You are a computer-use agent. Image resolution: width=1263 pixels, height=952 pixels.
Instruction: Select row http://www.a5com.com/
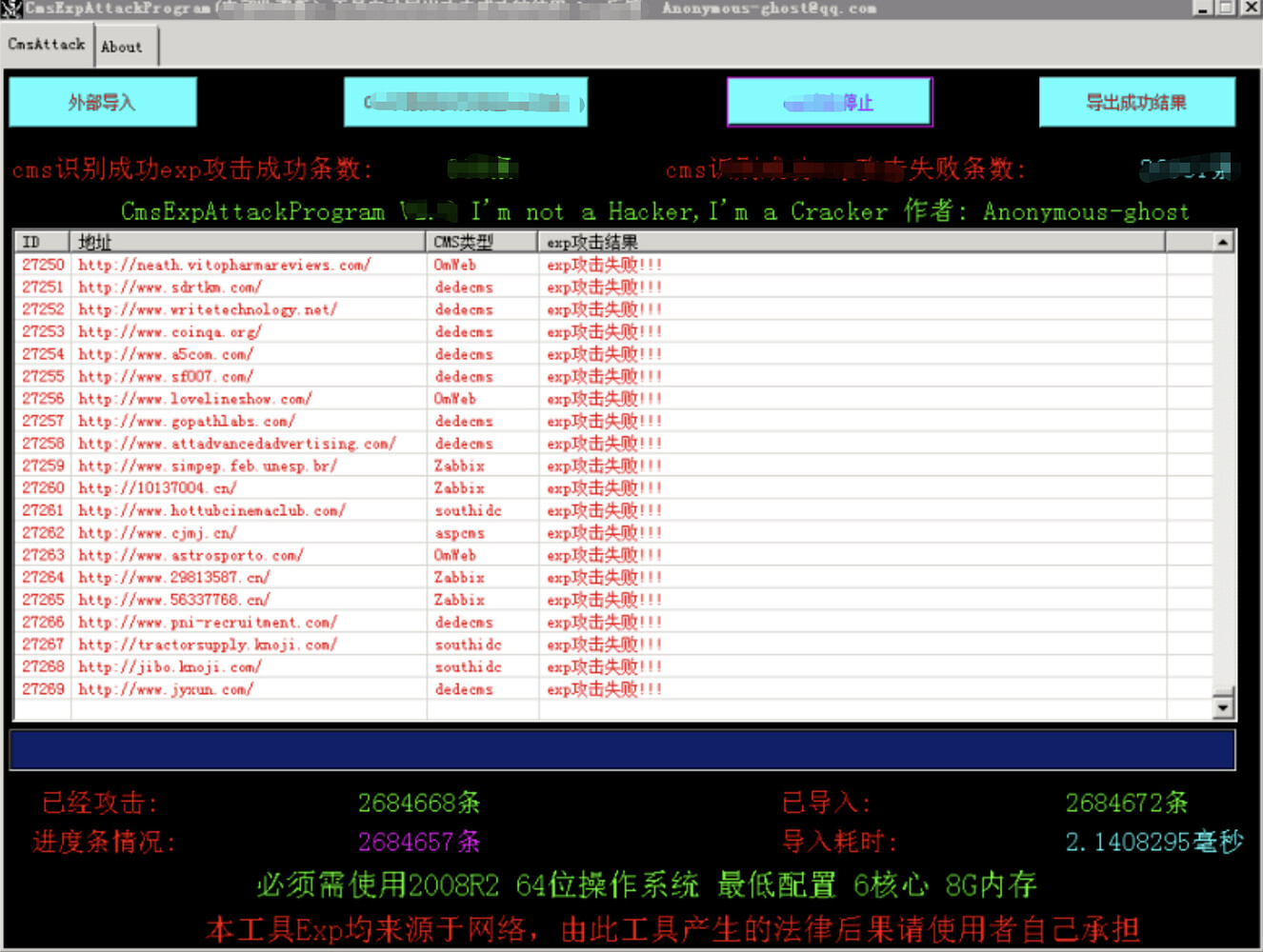click(613, 354)
